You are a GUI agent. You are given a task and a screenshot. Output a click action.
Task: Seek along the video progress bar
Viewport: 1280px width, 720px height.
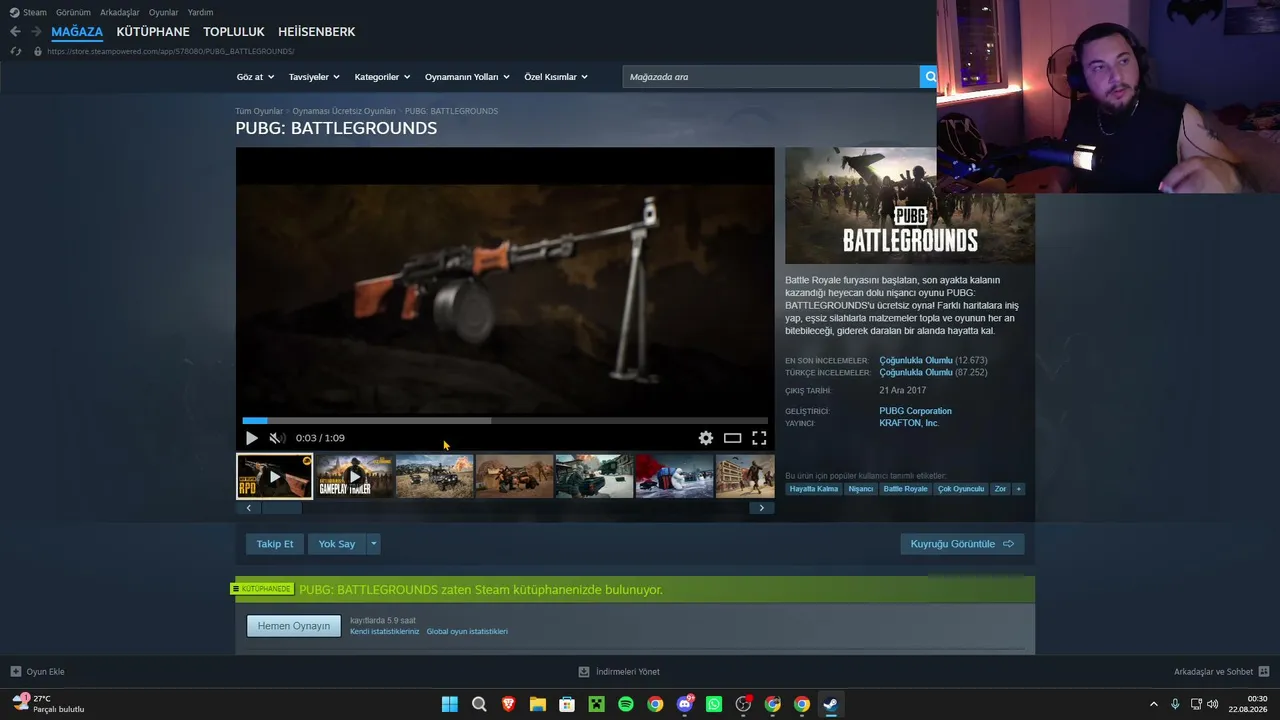coord(505,421)
